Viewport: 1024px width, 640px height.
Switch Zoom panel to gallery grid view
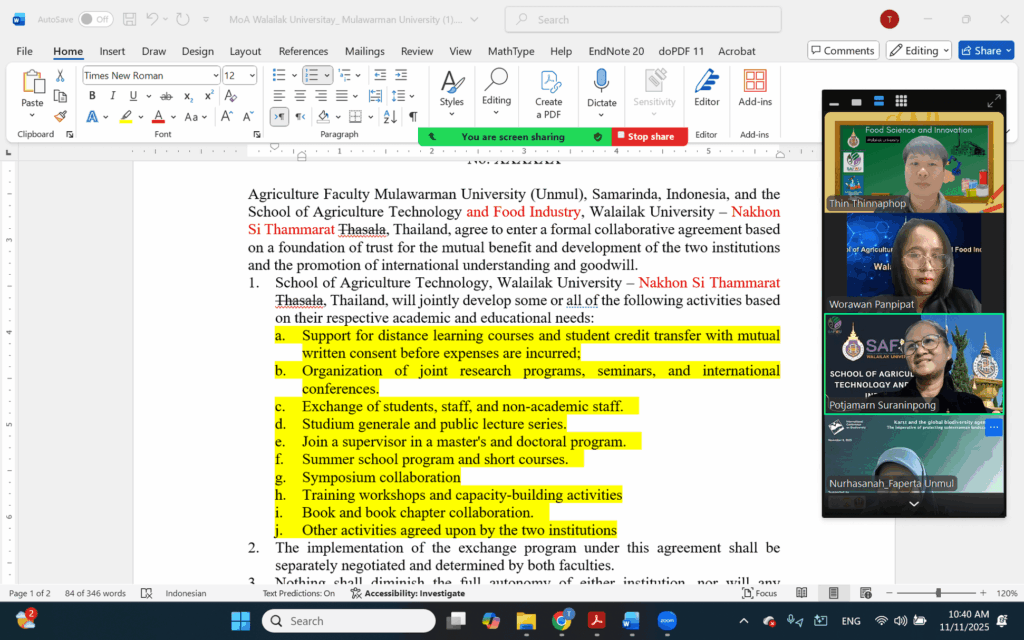901,101
